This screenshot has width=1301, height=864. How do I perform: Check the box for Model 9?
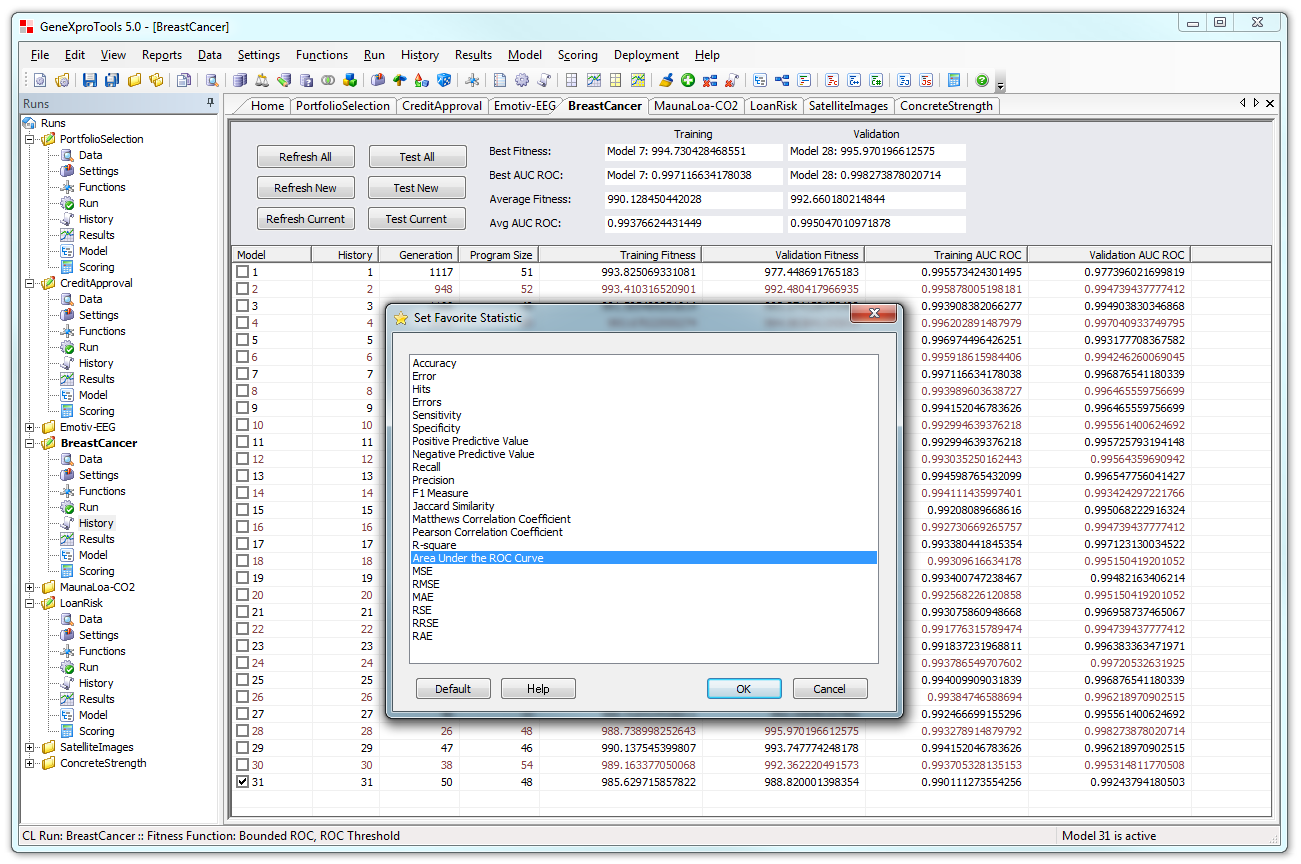pos(242,408)
